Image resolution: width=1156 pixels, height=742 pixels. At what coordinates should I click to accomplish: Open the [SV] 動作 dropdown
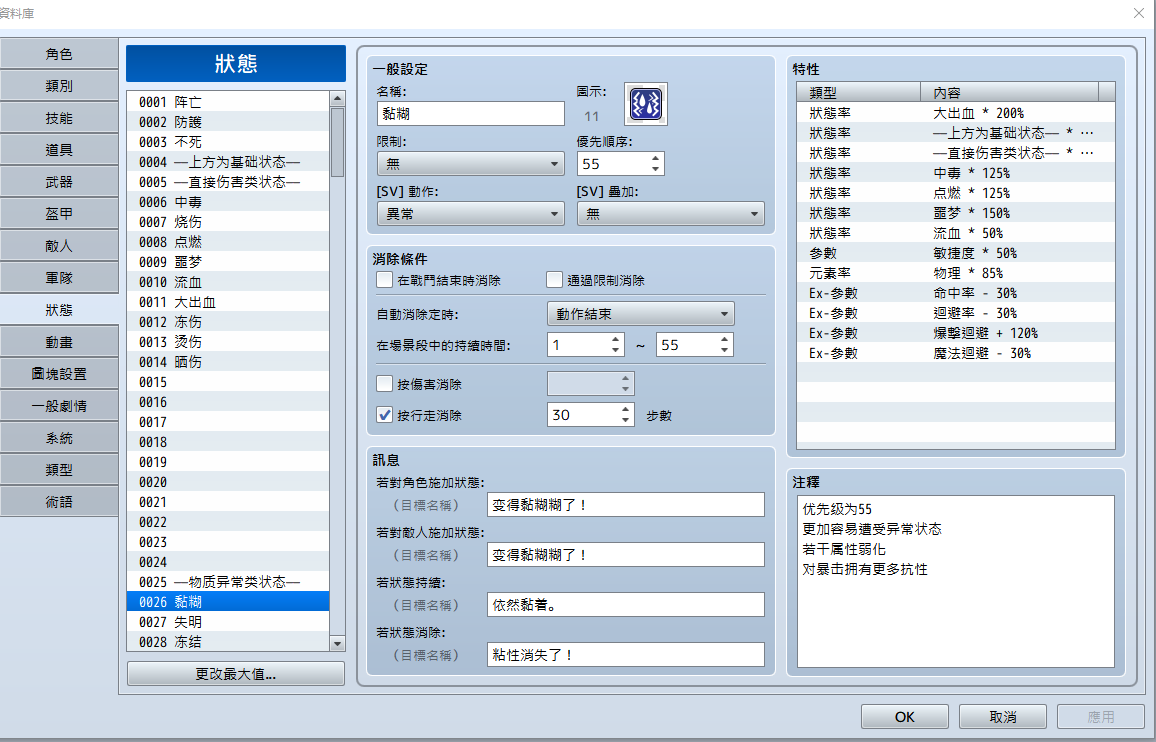[470, 214]
